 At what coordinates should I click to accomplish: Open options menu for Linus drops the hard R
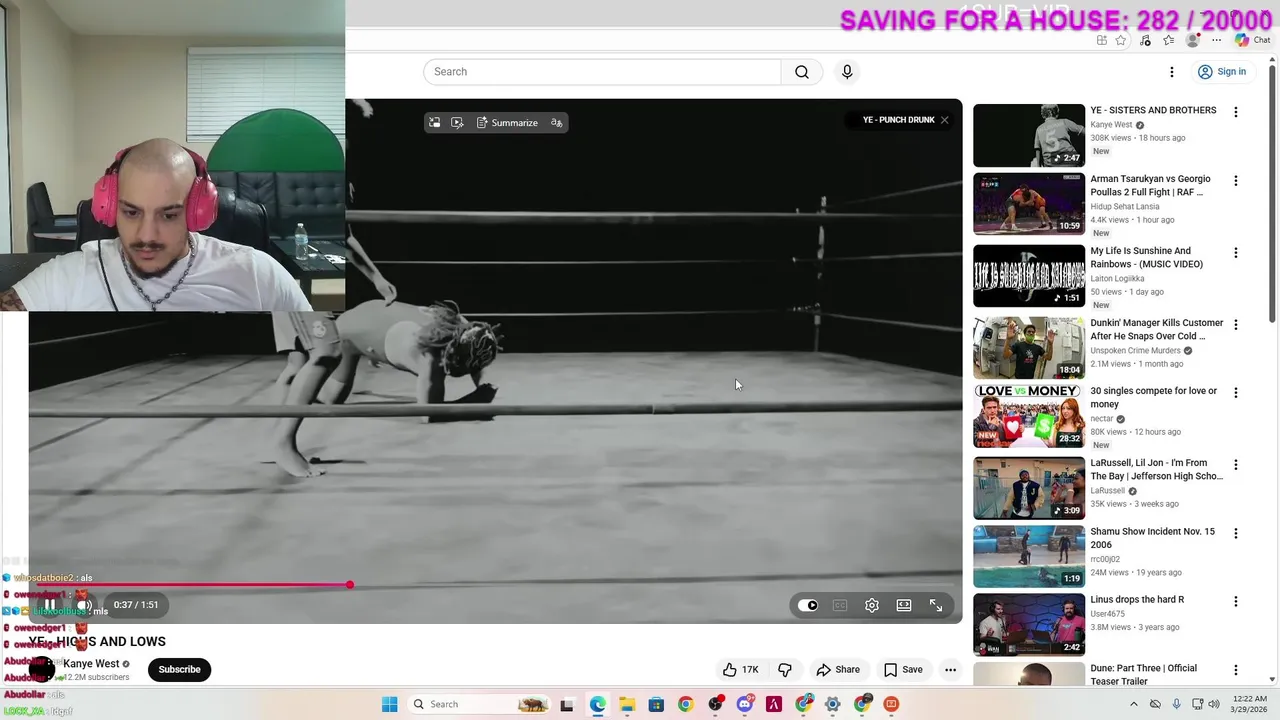pos(1236,602)
